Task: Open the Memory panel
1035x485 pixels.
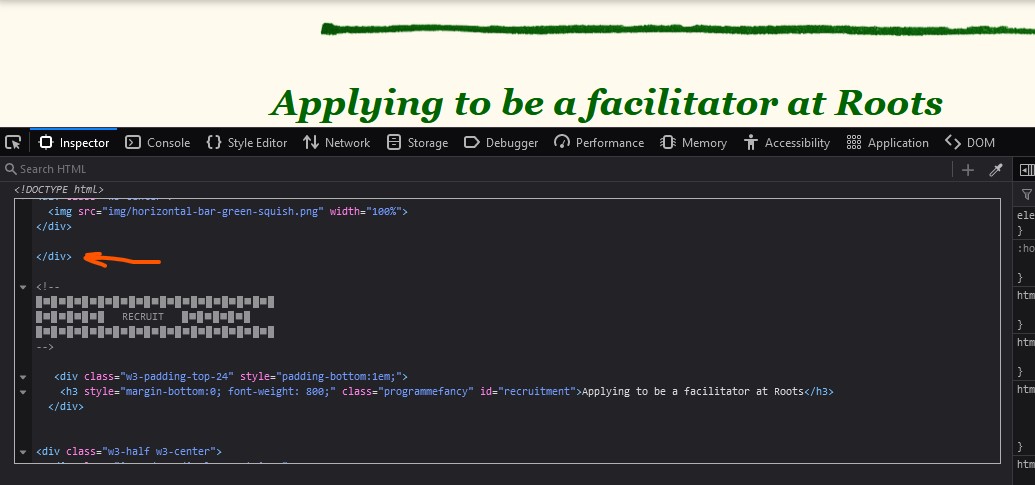Action: pyautogui.click(x=693, y=143)
